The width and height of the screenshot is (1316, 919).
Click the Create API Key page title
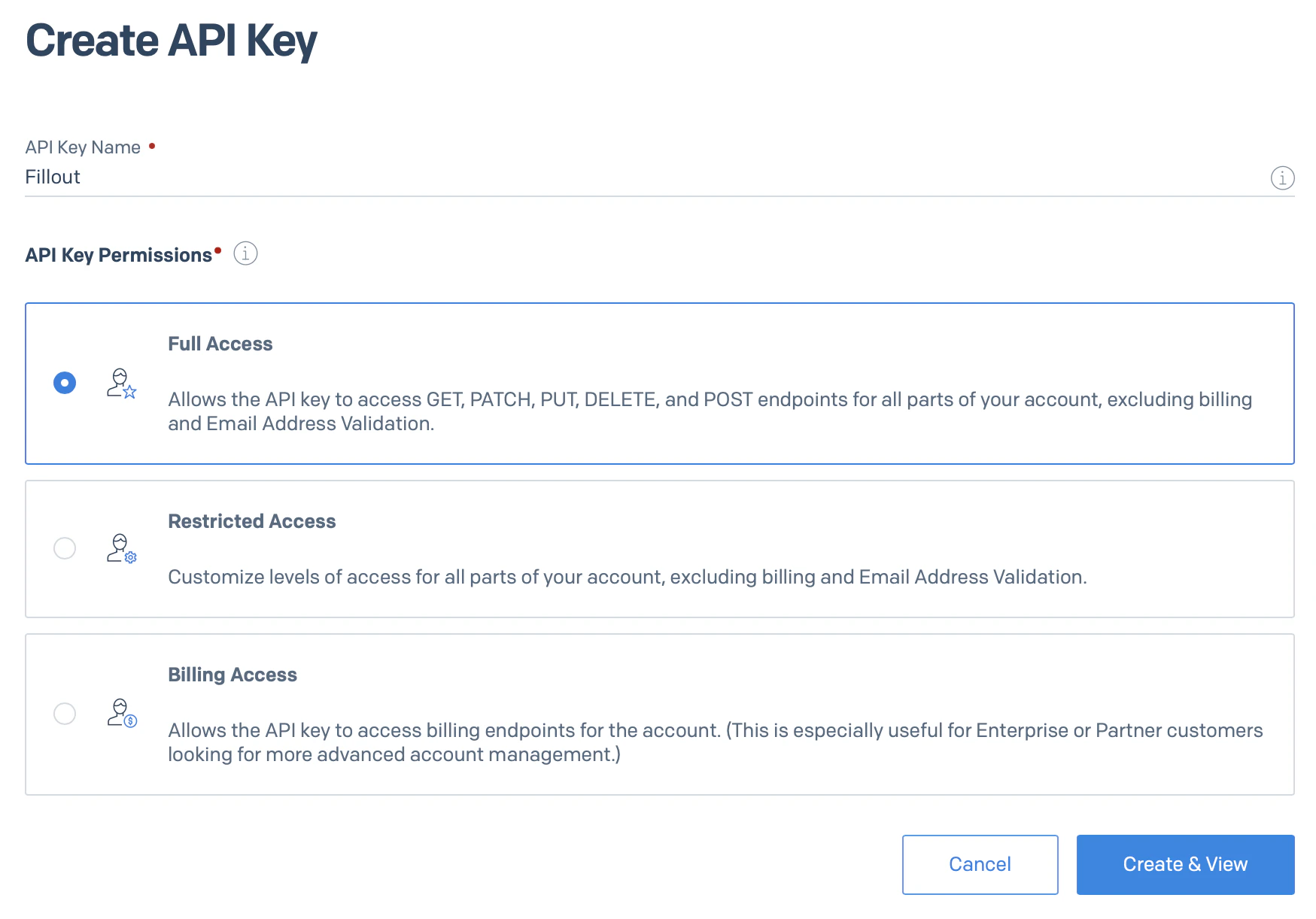pyautogui.click(x=171, y=42)
